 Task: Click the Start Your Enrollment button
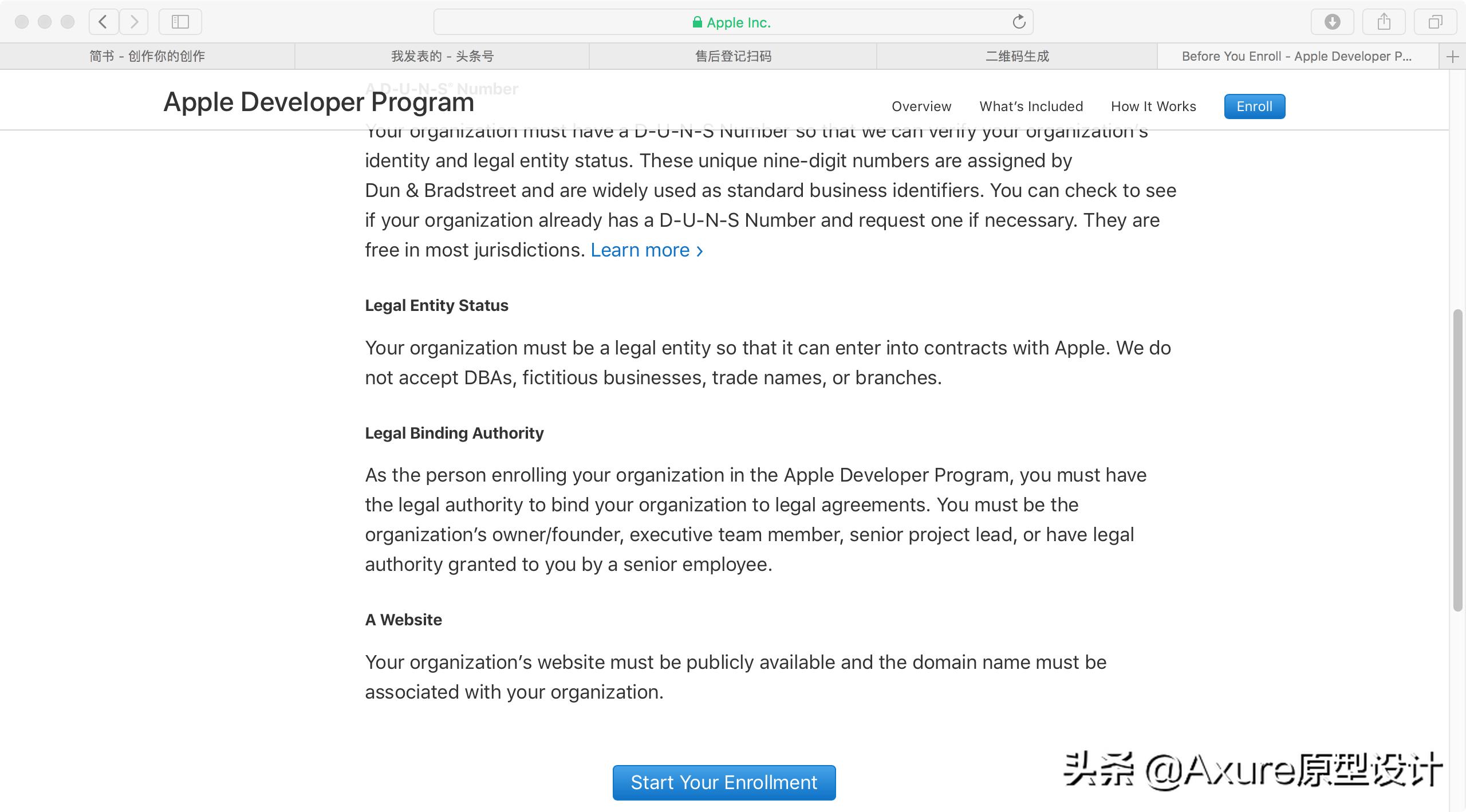click(724, 782)
